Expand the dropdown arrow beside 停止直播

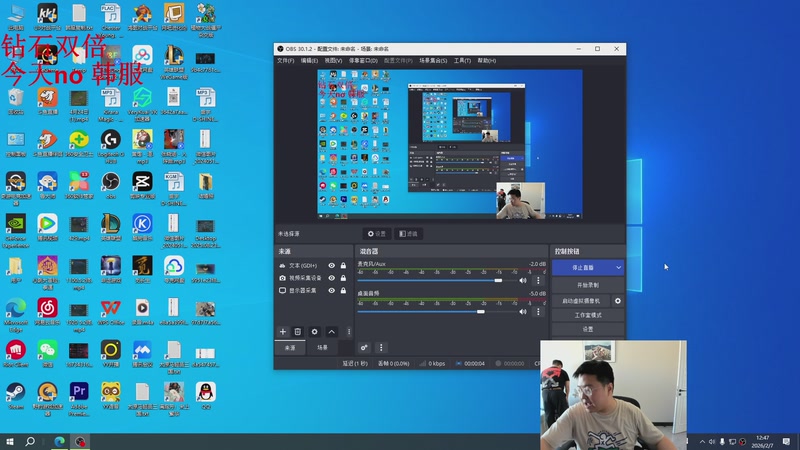[x=619, y=267]
